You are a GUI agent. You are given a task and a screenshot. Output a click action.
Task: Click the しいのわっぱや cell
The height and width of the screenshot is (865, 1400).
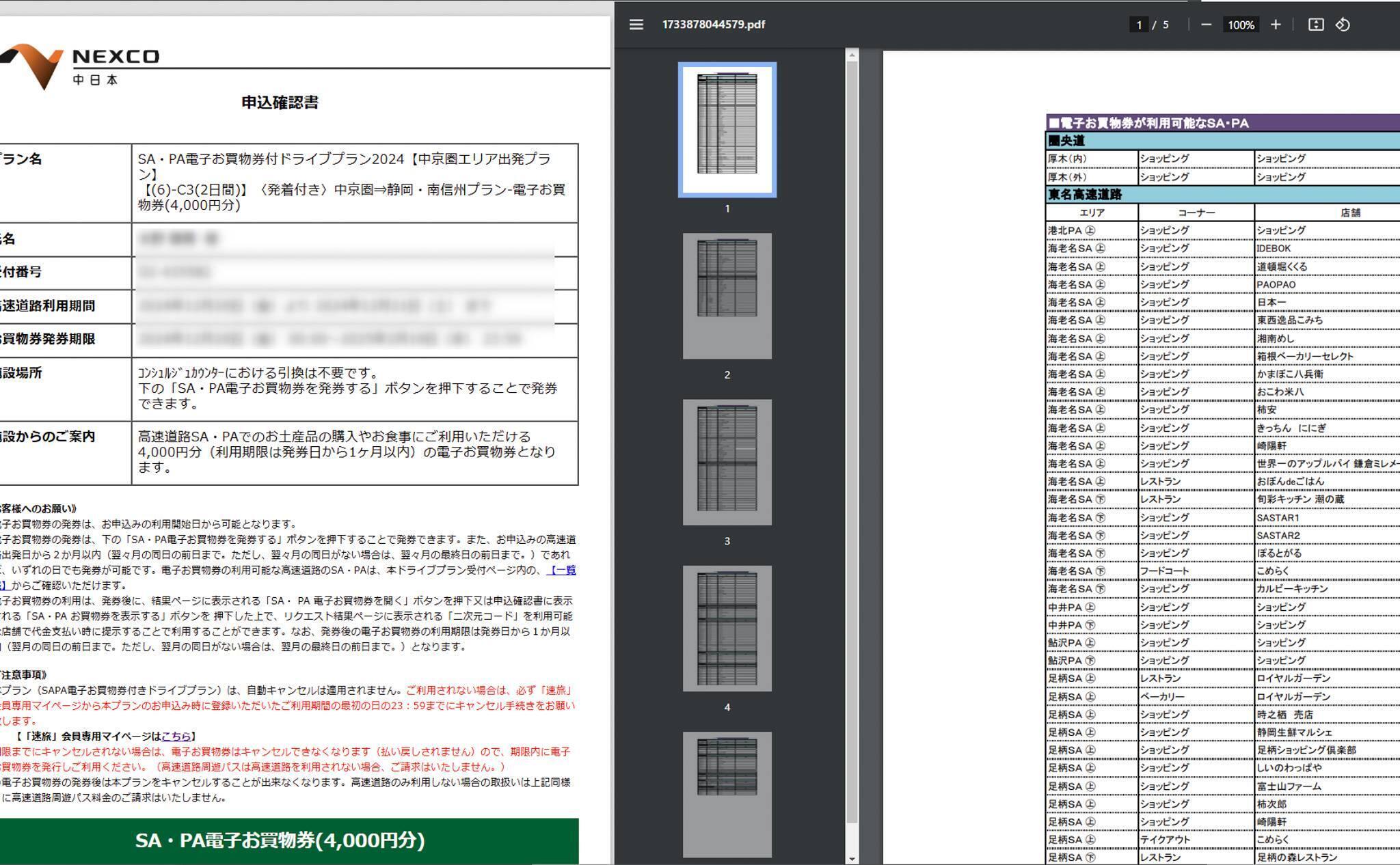pos(1328,767)
